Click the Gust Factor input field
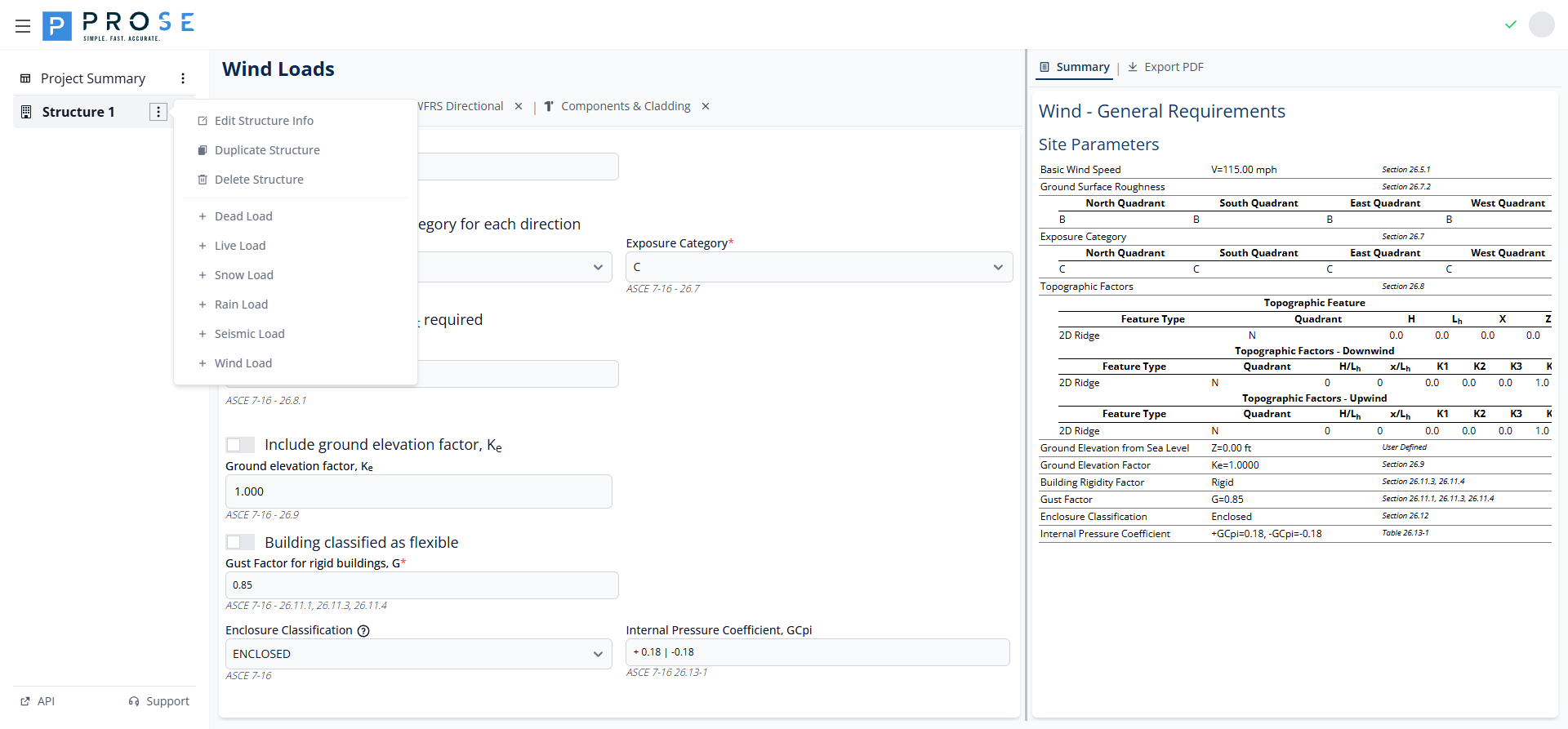The width and height of the screenshot is (1568, 729). click(421, 585)
